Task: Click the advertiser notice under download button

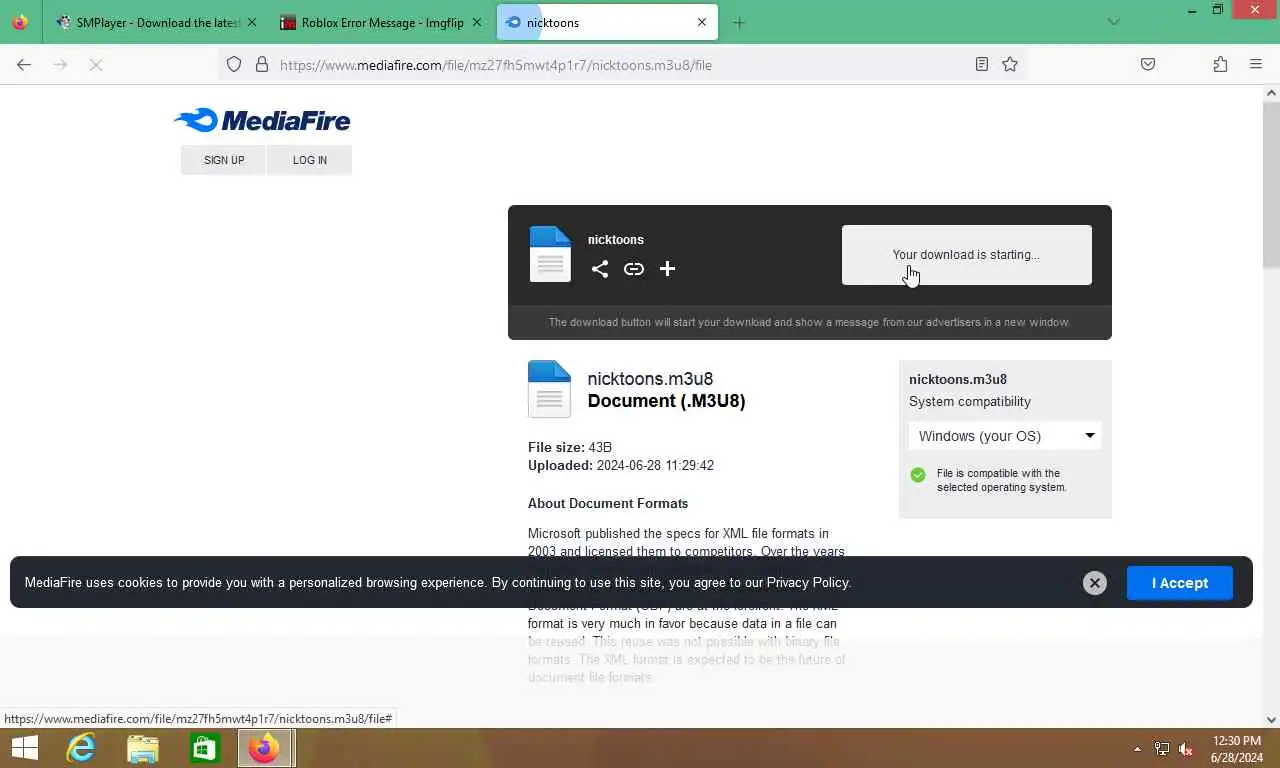Action: 809,322
